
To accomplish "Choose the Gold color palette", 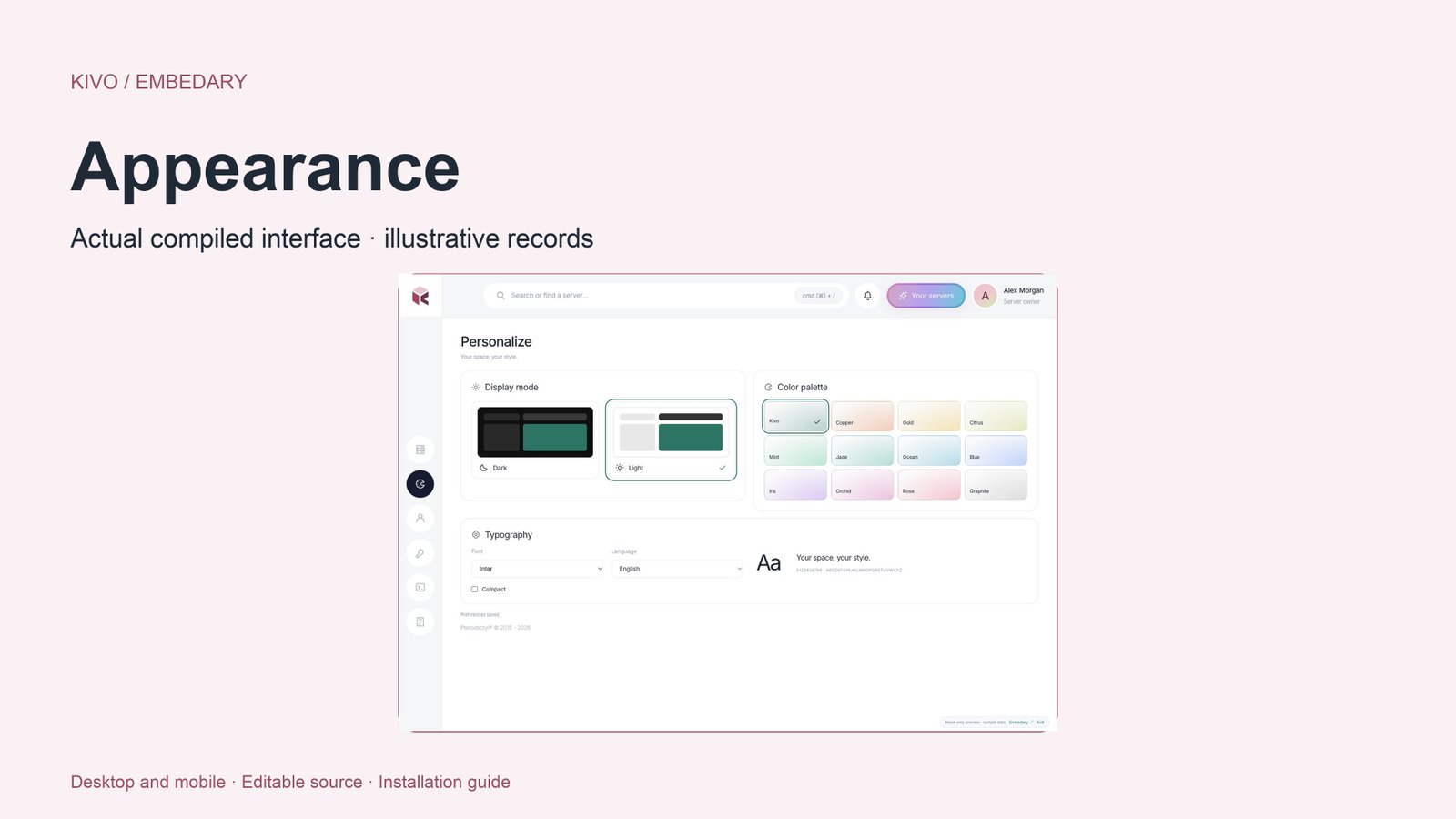I will pos(929,416).
